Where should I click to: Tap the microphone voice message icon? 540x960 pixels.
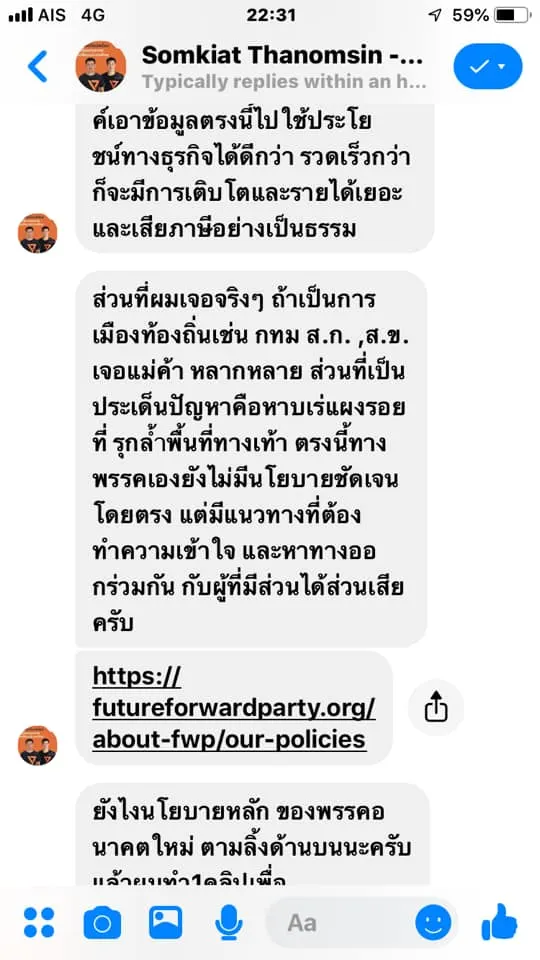click(228, 923)
